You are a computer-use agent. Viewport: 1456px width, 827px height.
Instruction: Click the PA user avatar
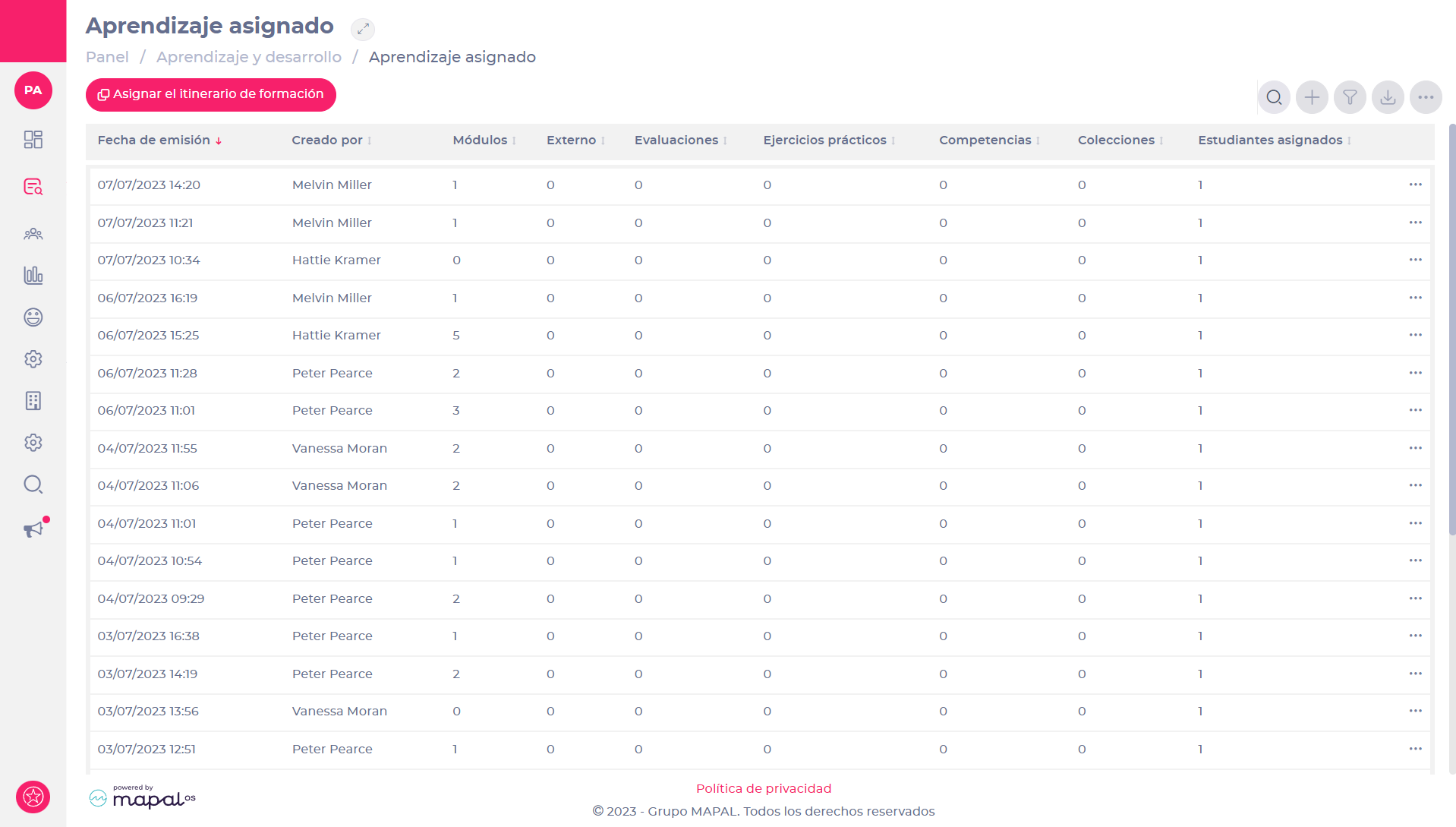(33, 90)
